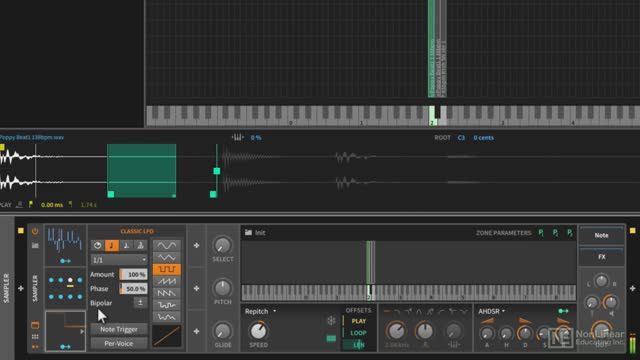Select the note-synced LFO time mode
This screenshot has height=360, width=640.
tap(111, 245)
